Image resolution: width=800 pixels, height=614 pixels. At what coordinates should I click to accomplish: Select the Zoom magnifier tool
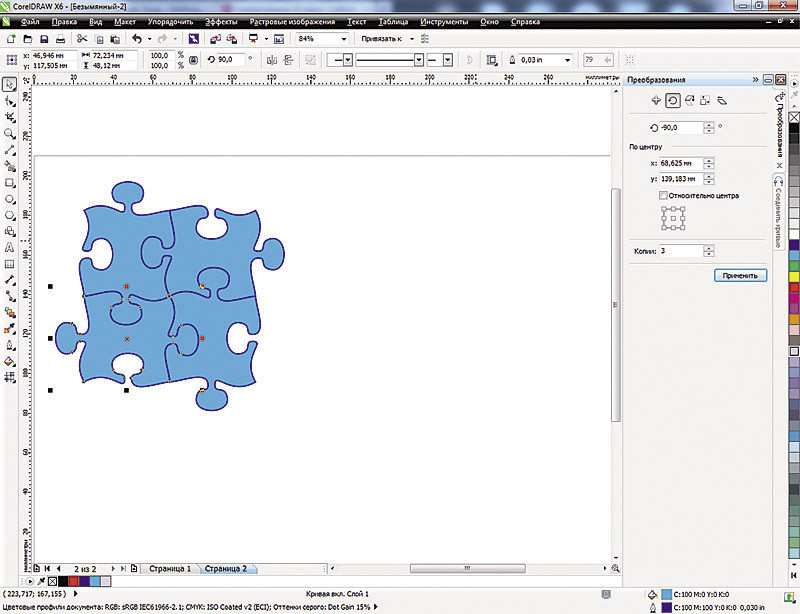(10, 134)
